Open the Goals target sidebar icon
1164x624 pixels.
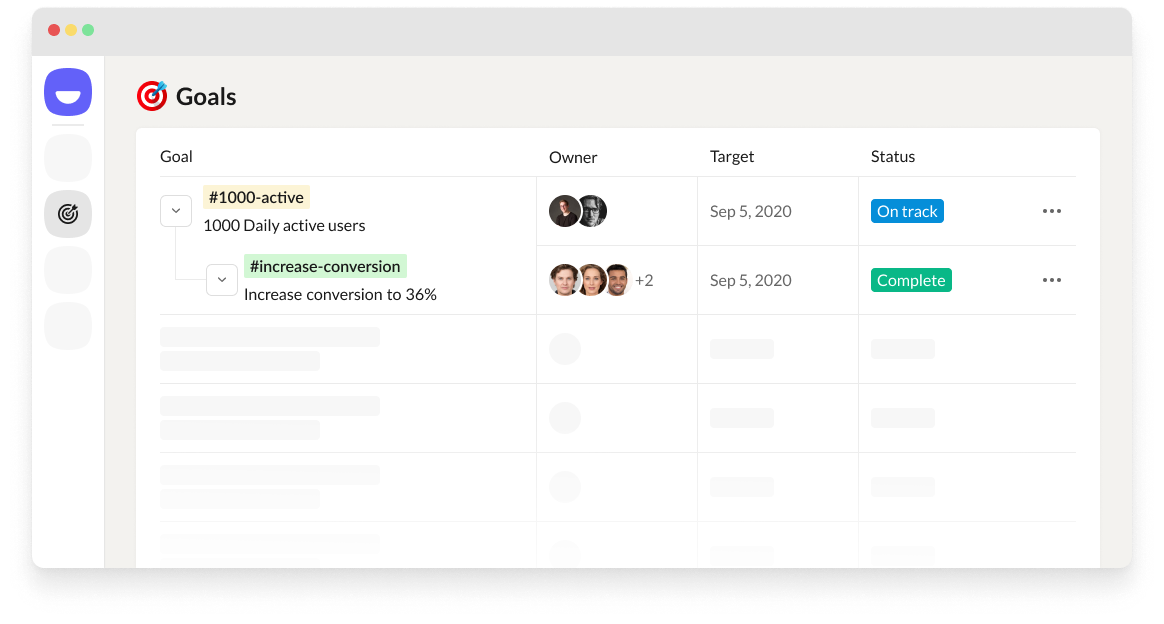click(x=68, y=214)
